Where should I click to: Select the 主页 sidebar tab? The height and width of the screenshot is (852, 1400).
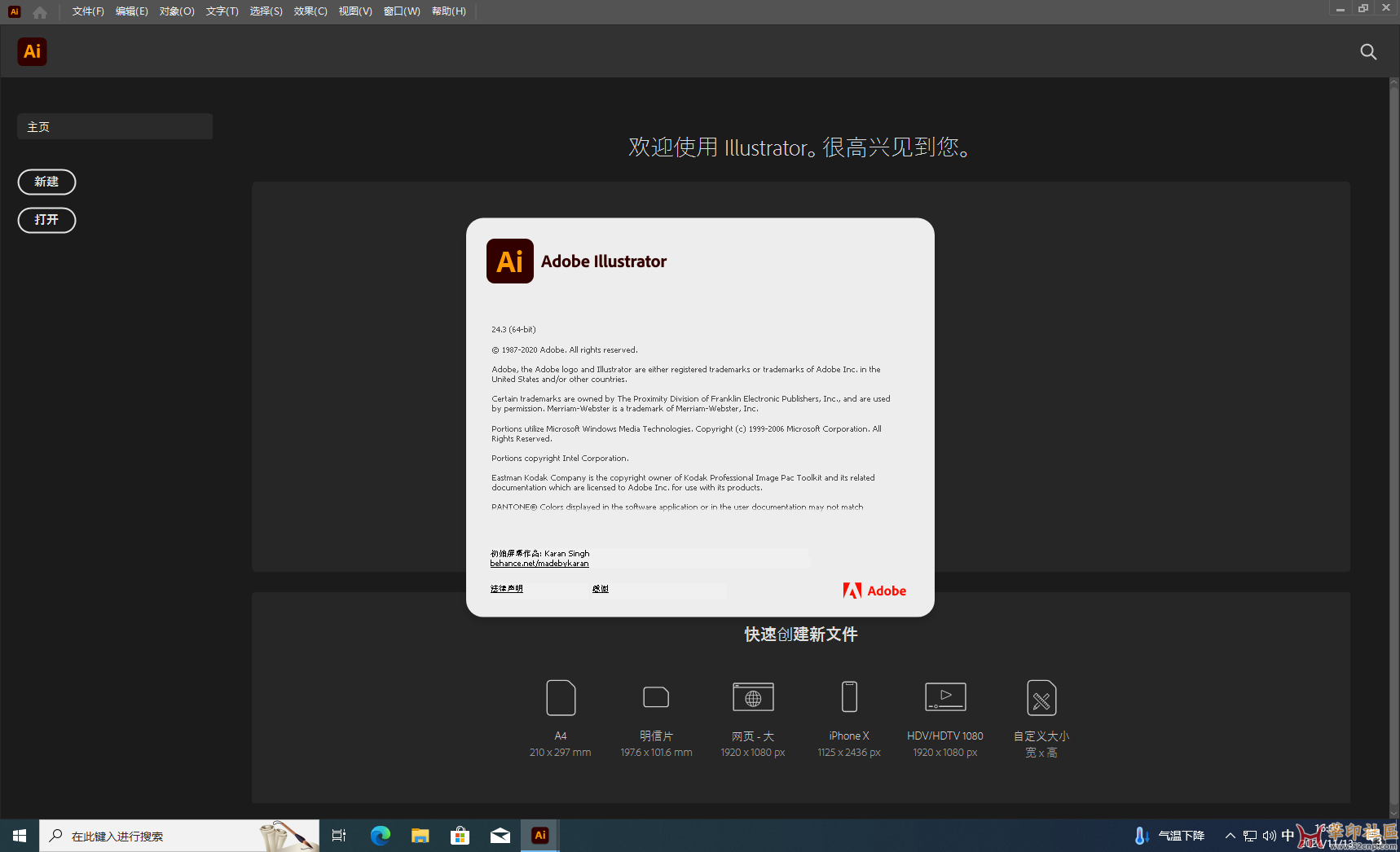[x=115, y=126]
